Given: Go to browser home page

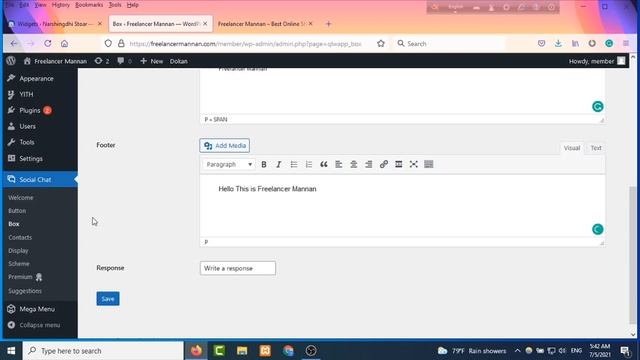Looking at the screenshot, I should coord(64,43).
